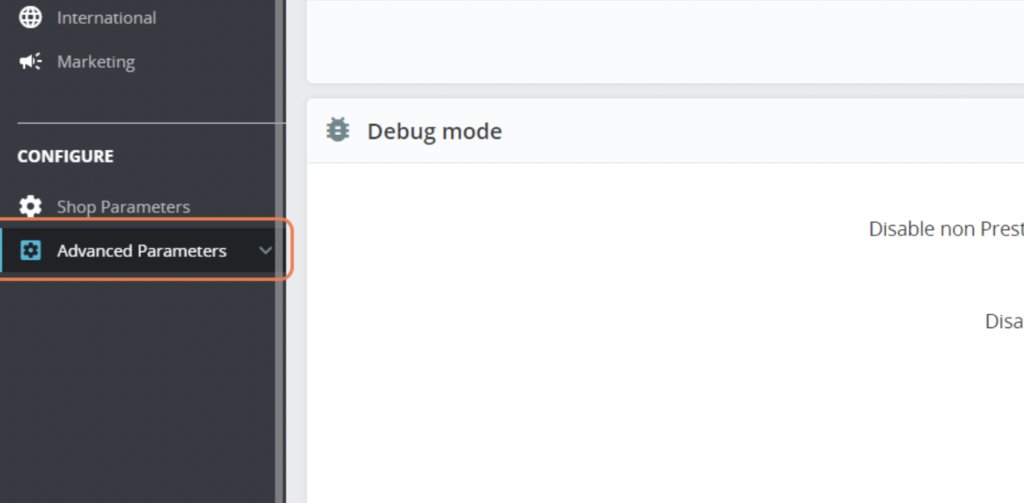Click the 'Disable non Prest...' option label
1024x503 pixels.
pyautogui.click(x=946, y=229)
